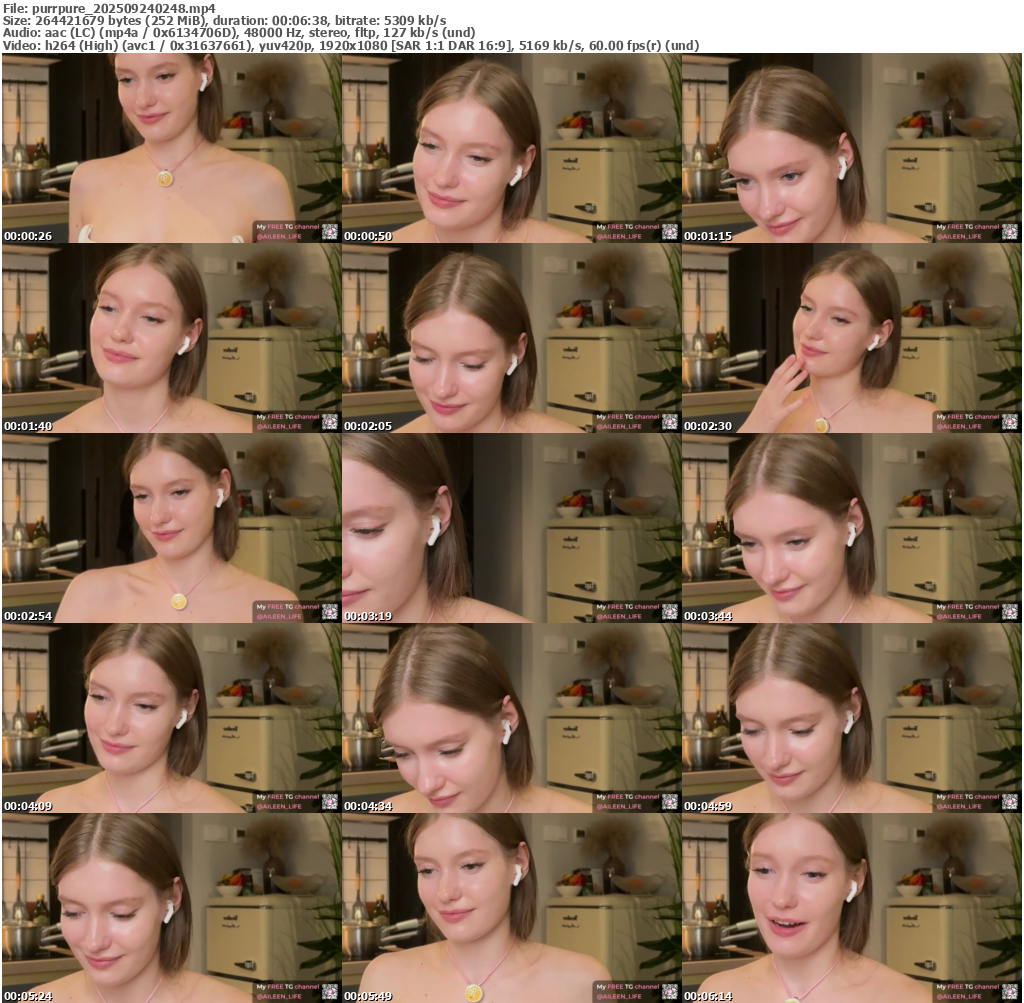Select the frame at 00:00:50
This screenshot has width=1024, height=1003.
[x=511, y=147]
